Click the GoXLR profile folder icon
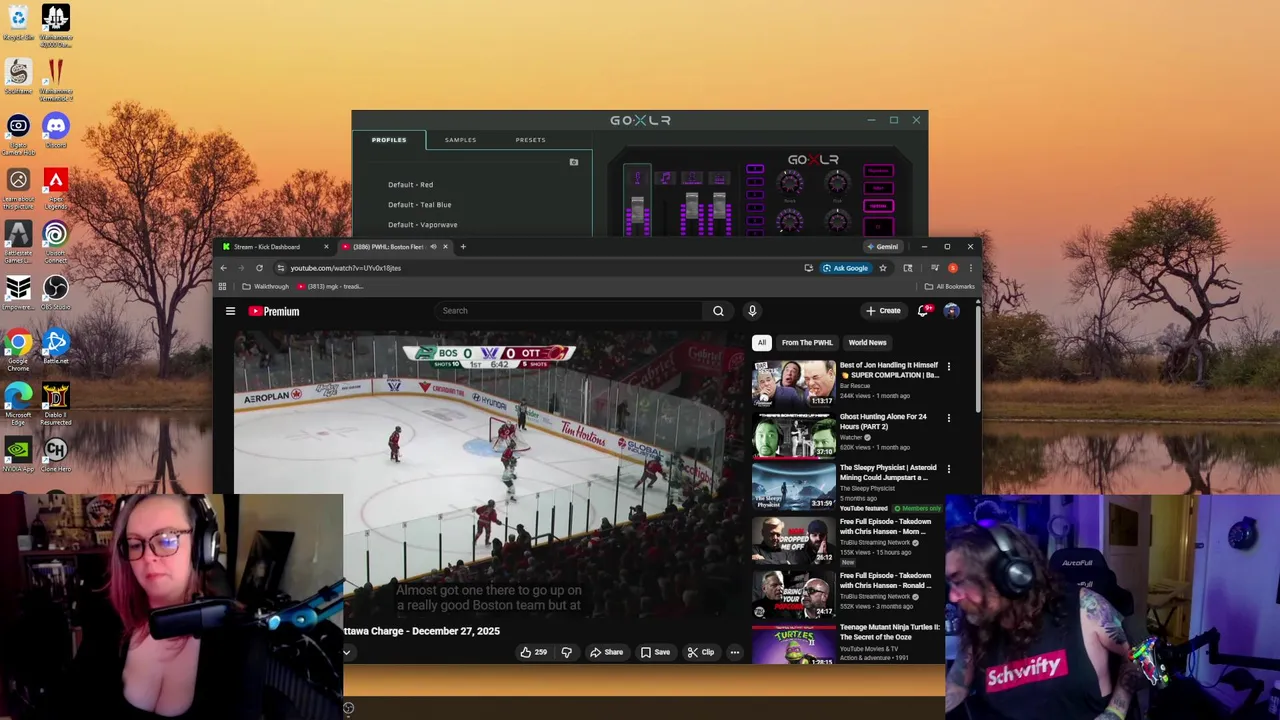 pyautogui.click(x=573, y=162)
